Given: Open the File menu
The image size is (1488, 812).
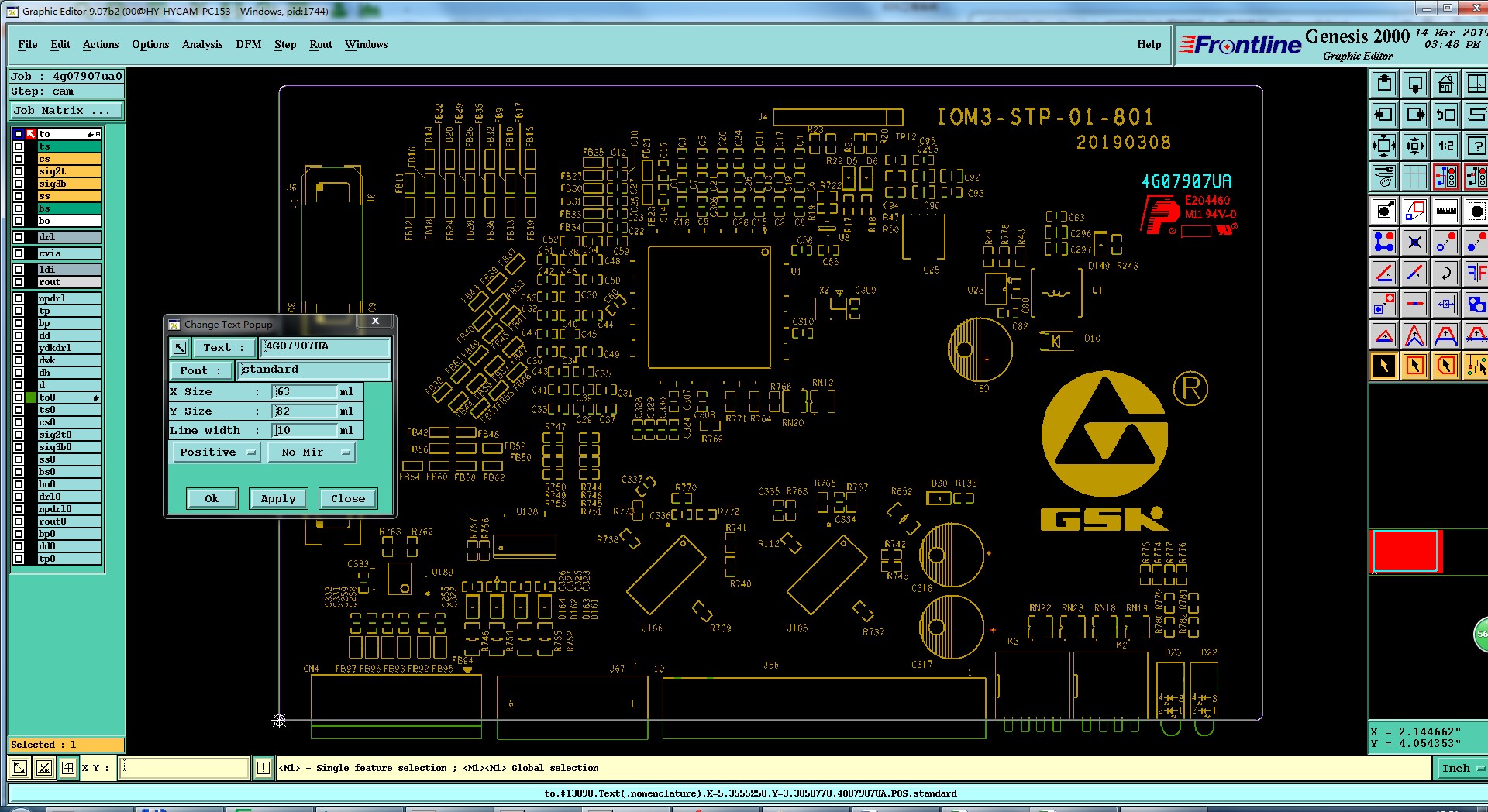Looking at the screenshot, I should coord(27,44).
